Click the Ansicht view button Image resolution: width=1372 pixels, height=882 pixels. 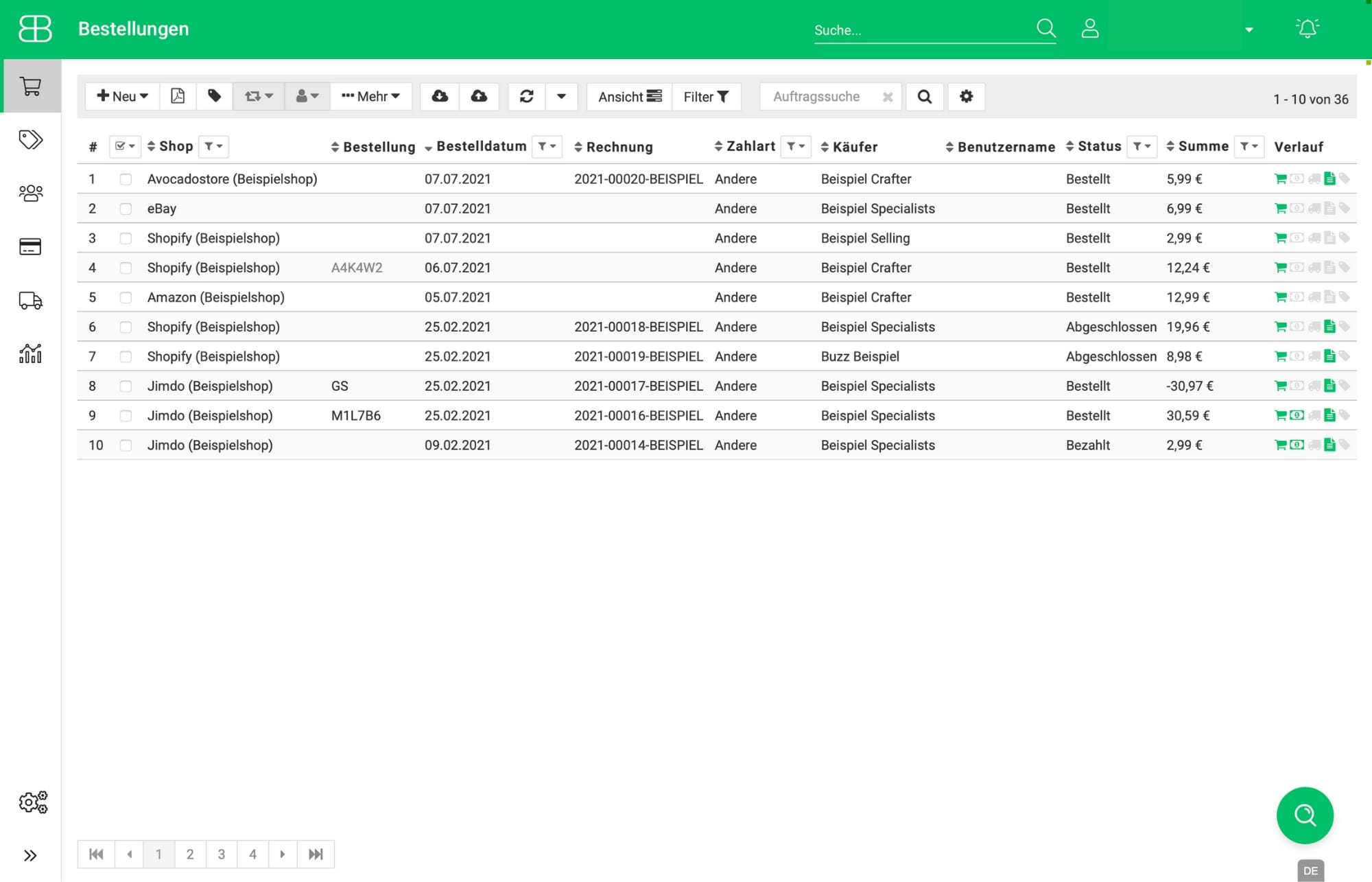[x=629, y=97]
